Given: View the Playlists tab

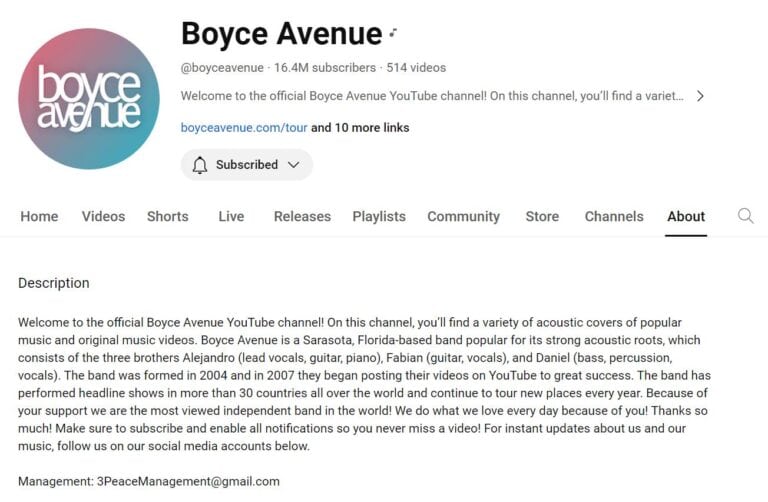Looking at the screenshot, I should (379, 216).
